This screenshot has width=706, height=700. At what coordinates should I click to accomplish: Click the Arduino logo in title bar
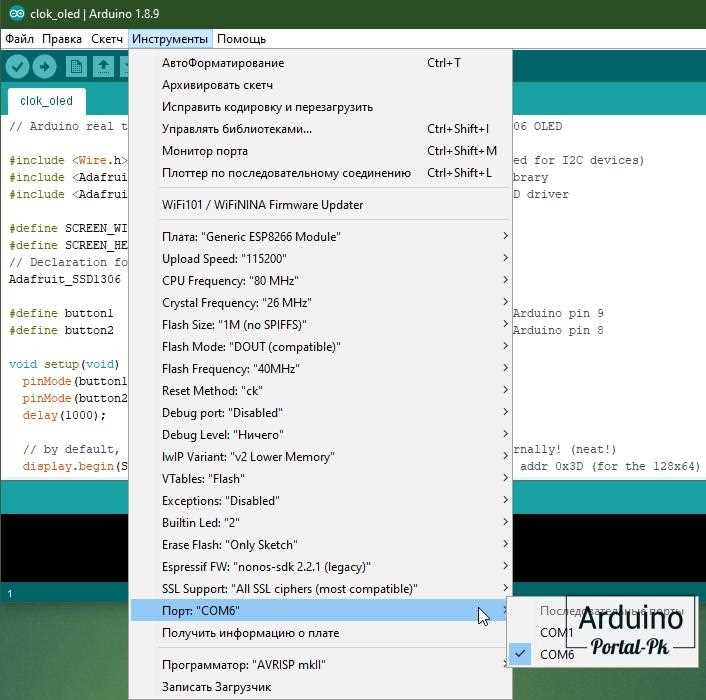point(17,14)
